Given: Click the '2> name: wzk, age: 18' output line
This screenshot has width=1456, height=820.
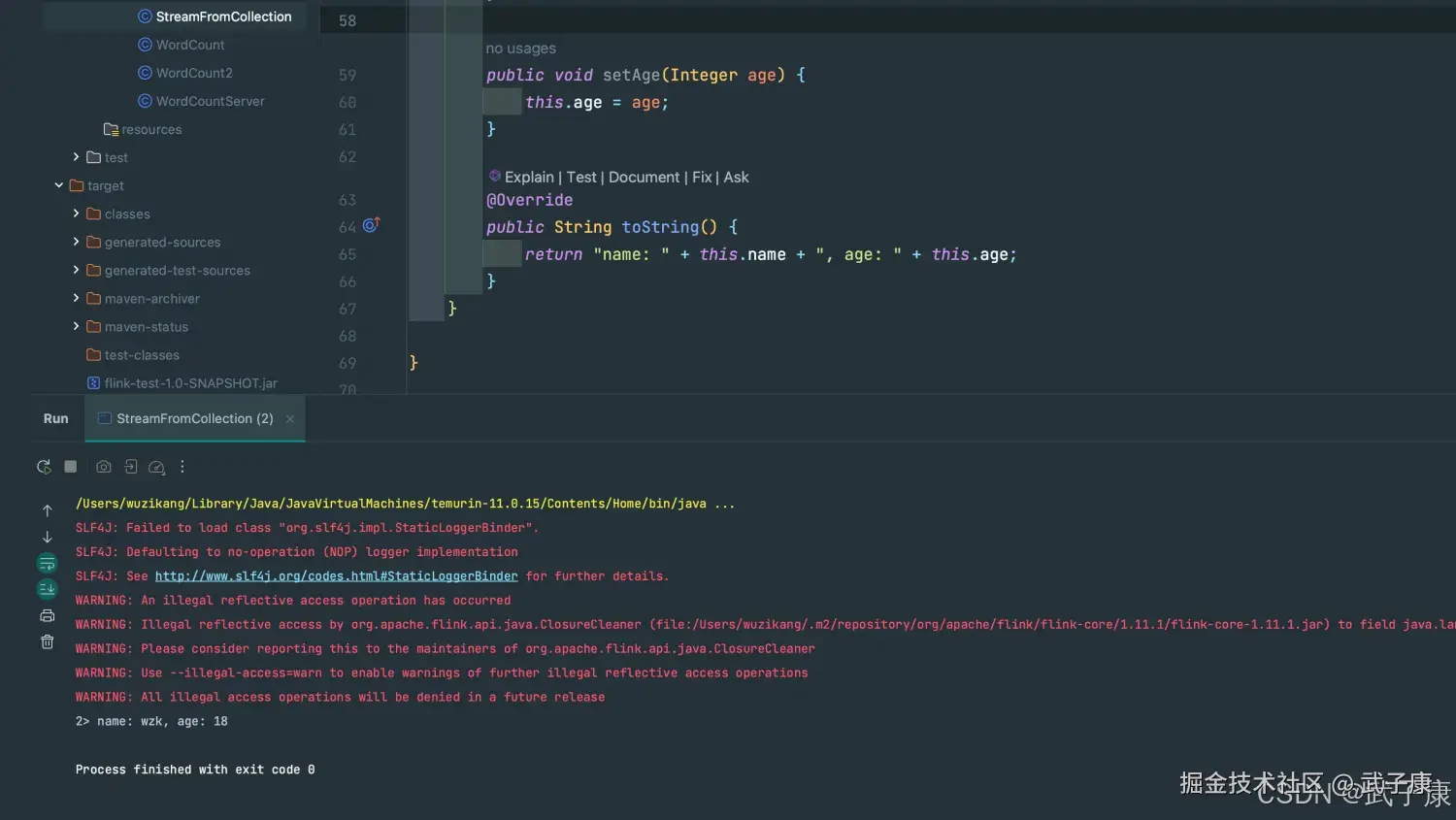Looking at the screenshot, I should (151, 722).
